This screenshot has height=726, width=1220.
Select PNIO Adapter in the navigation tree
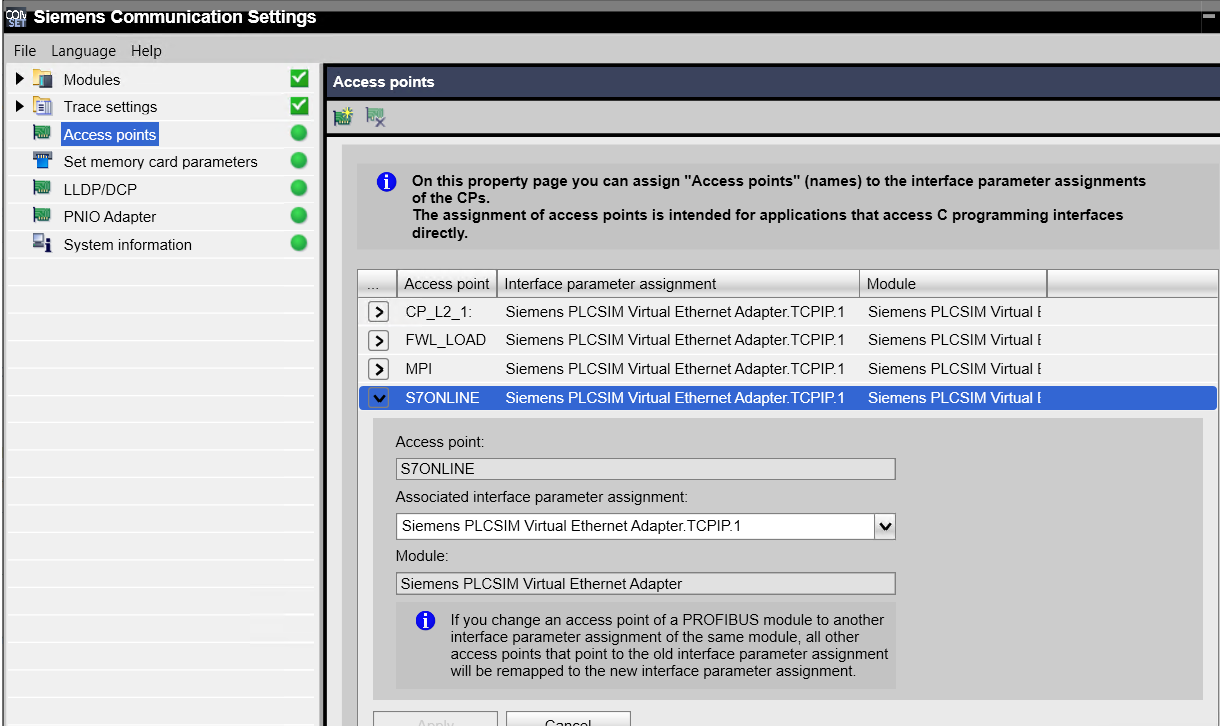pyautogui.click(x=110, y=216)
